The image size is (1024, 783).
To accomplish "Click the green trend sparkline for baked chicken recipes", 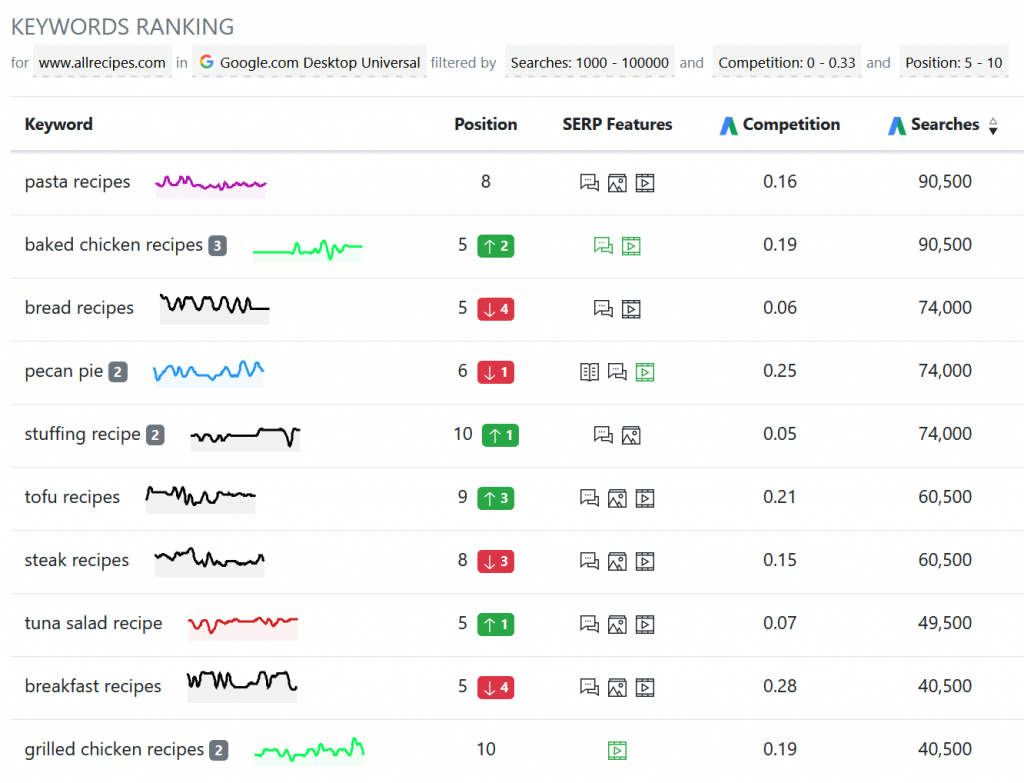I will 308,249.
